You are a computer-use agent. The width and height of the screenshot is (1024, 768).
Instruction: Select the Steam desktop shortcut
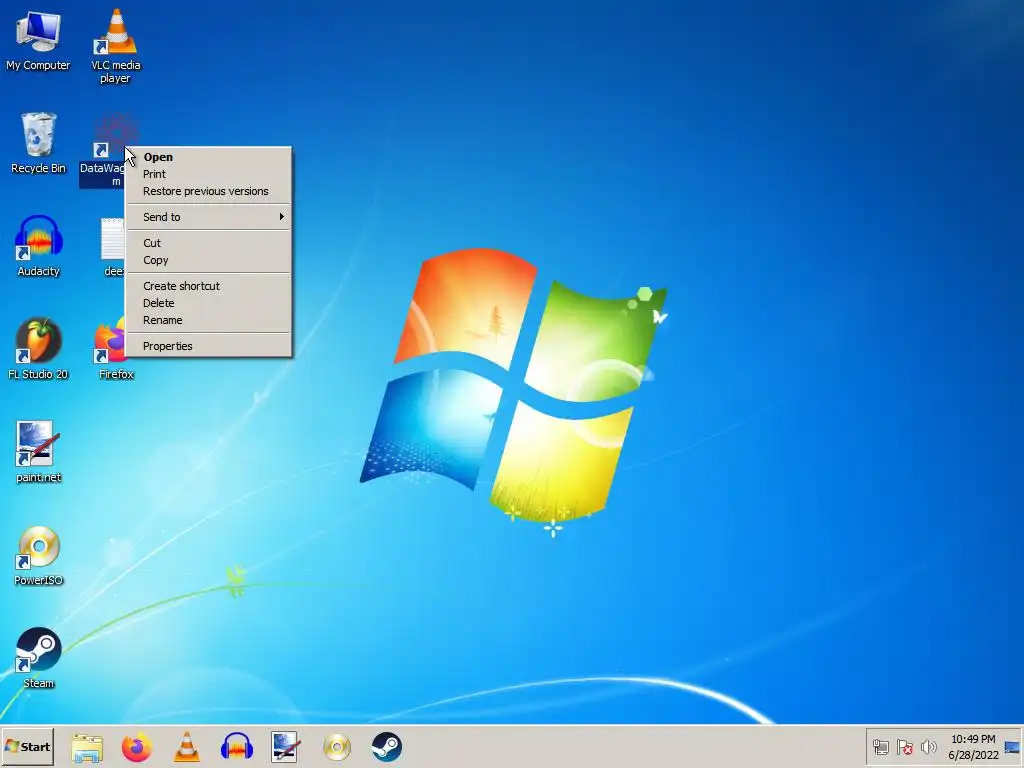[x=38, y=658]
